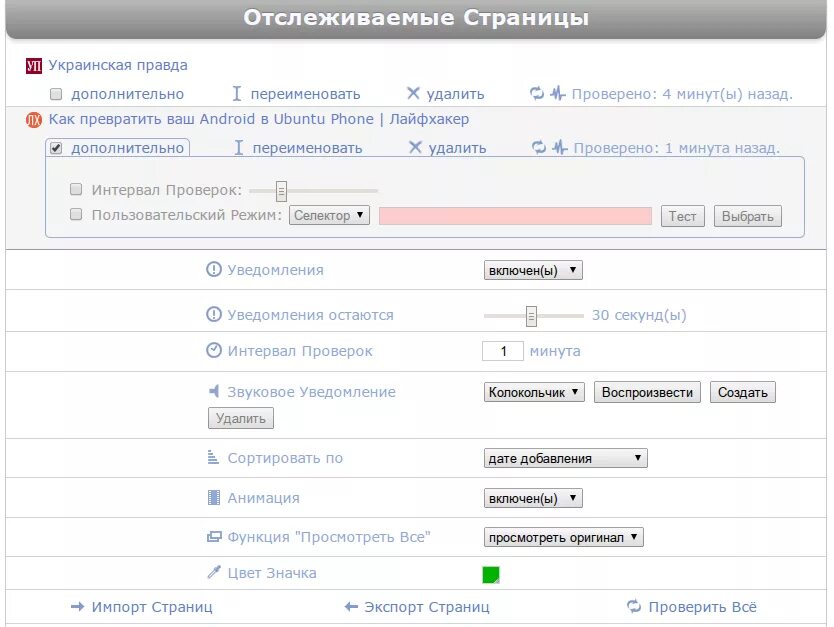Click left arrow icon of Экспорт Страниц
834x627 pixels.
351,607
